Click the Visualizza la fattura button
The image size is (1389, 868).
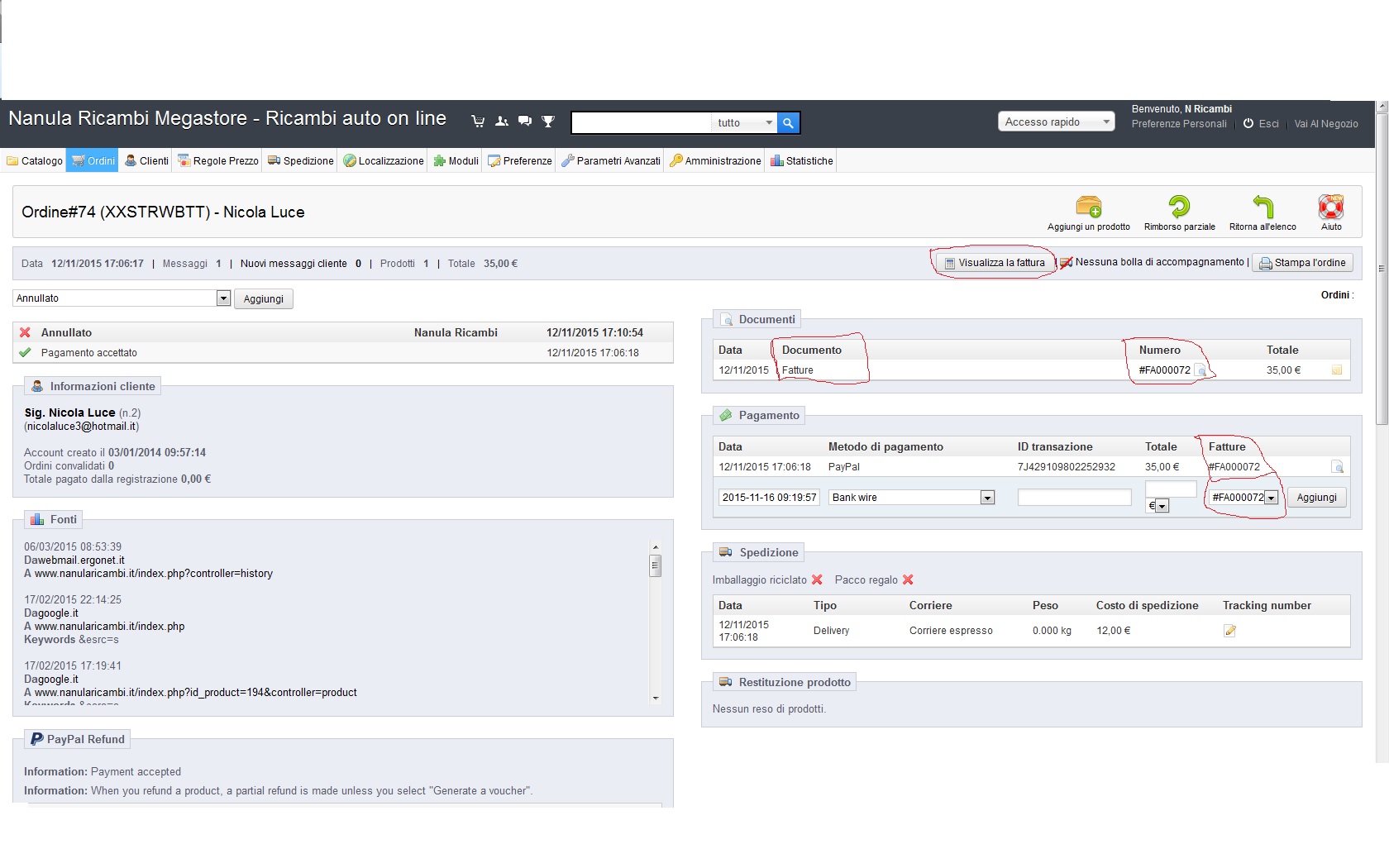[x=995, y=263]
